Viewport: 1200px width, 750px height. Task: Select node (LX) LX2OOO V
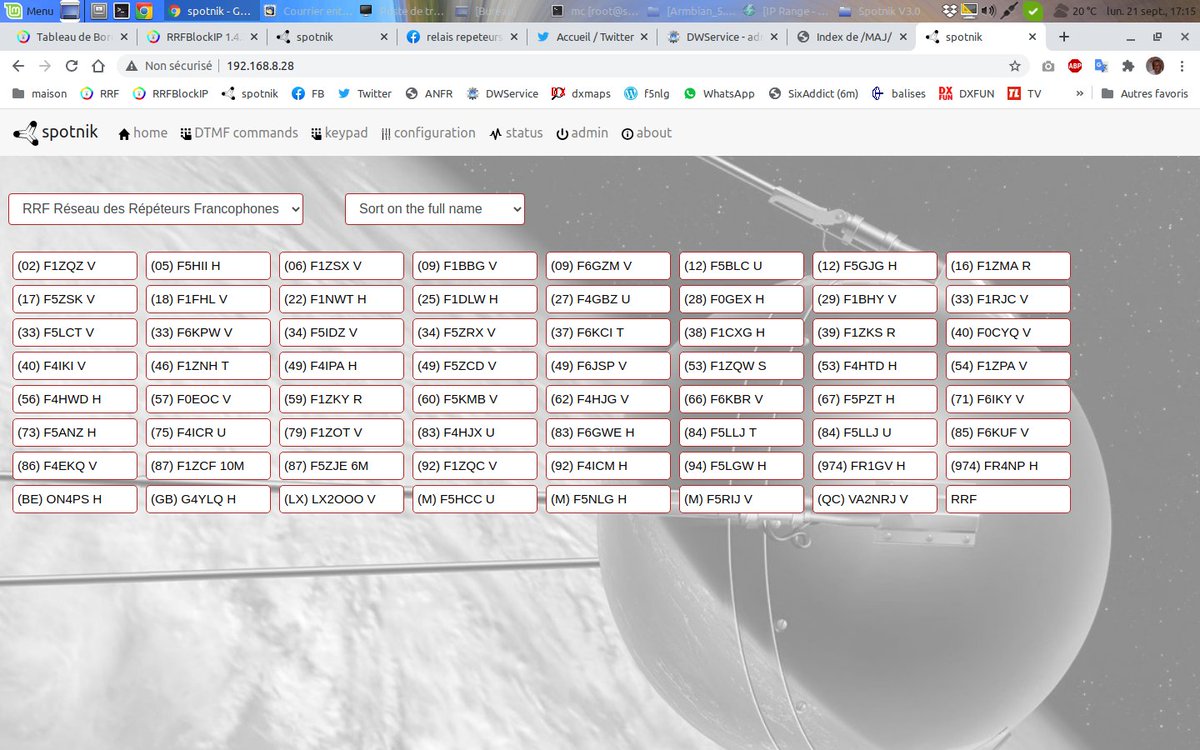tap(341, 499)
